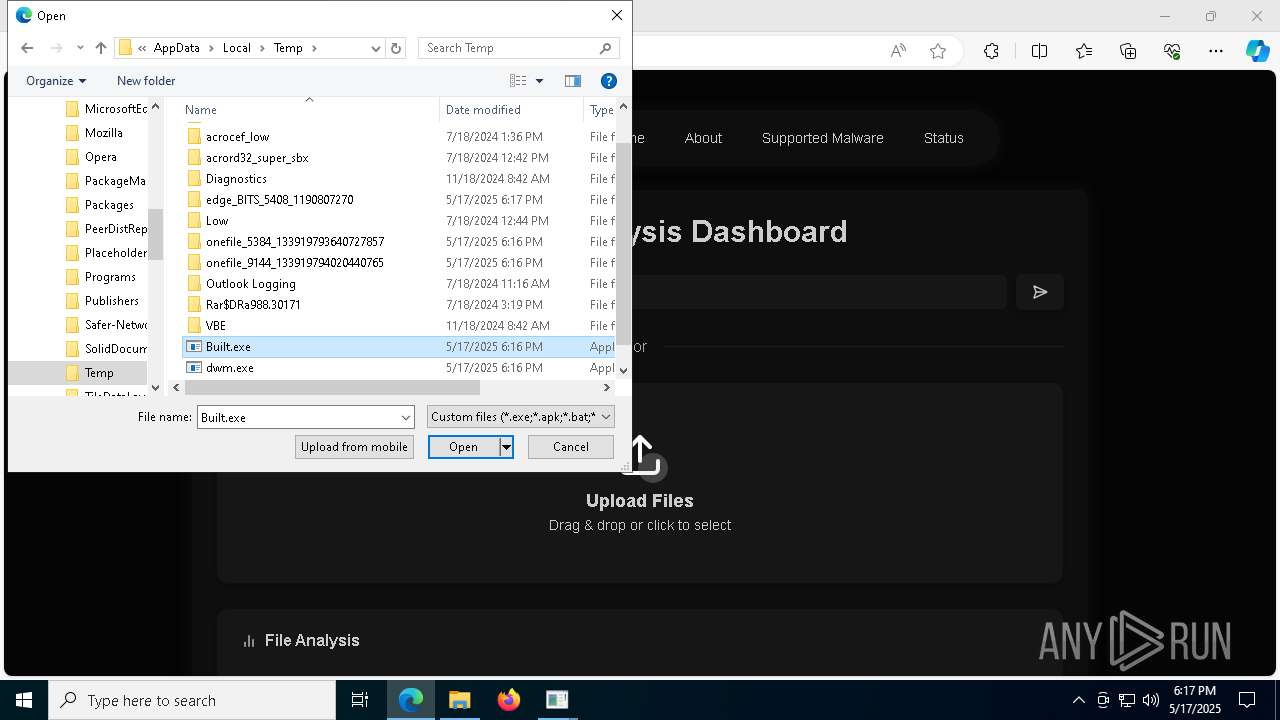Click Type here to search box

coord(192,700)
